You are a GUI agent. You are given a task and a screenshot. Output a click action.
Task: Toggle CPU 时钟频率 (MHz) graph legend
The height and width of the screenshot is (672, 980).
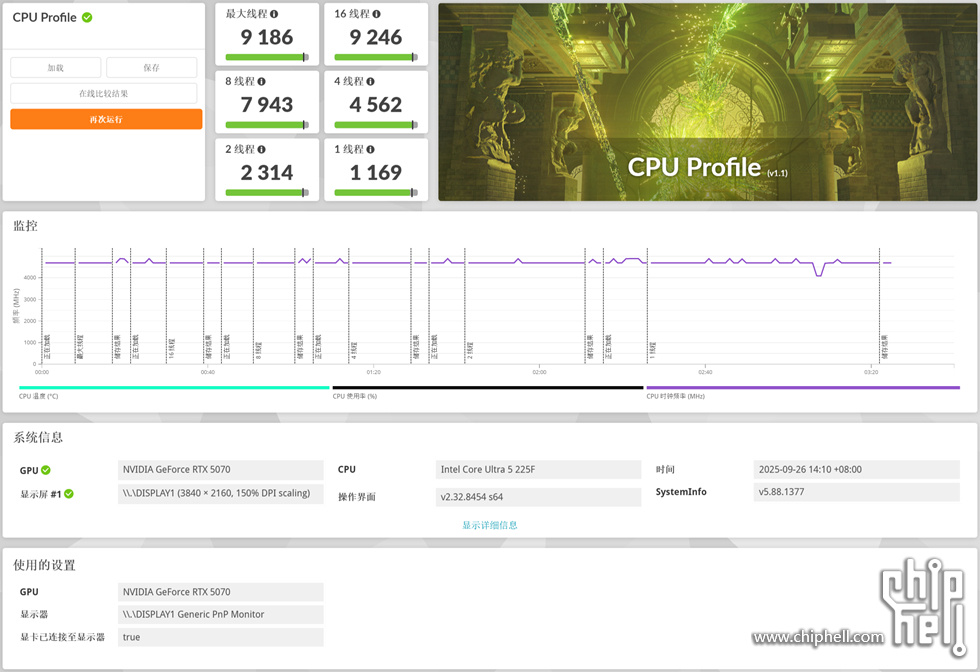pyautogui.click(x=803, y=391)
